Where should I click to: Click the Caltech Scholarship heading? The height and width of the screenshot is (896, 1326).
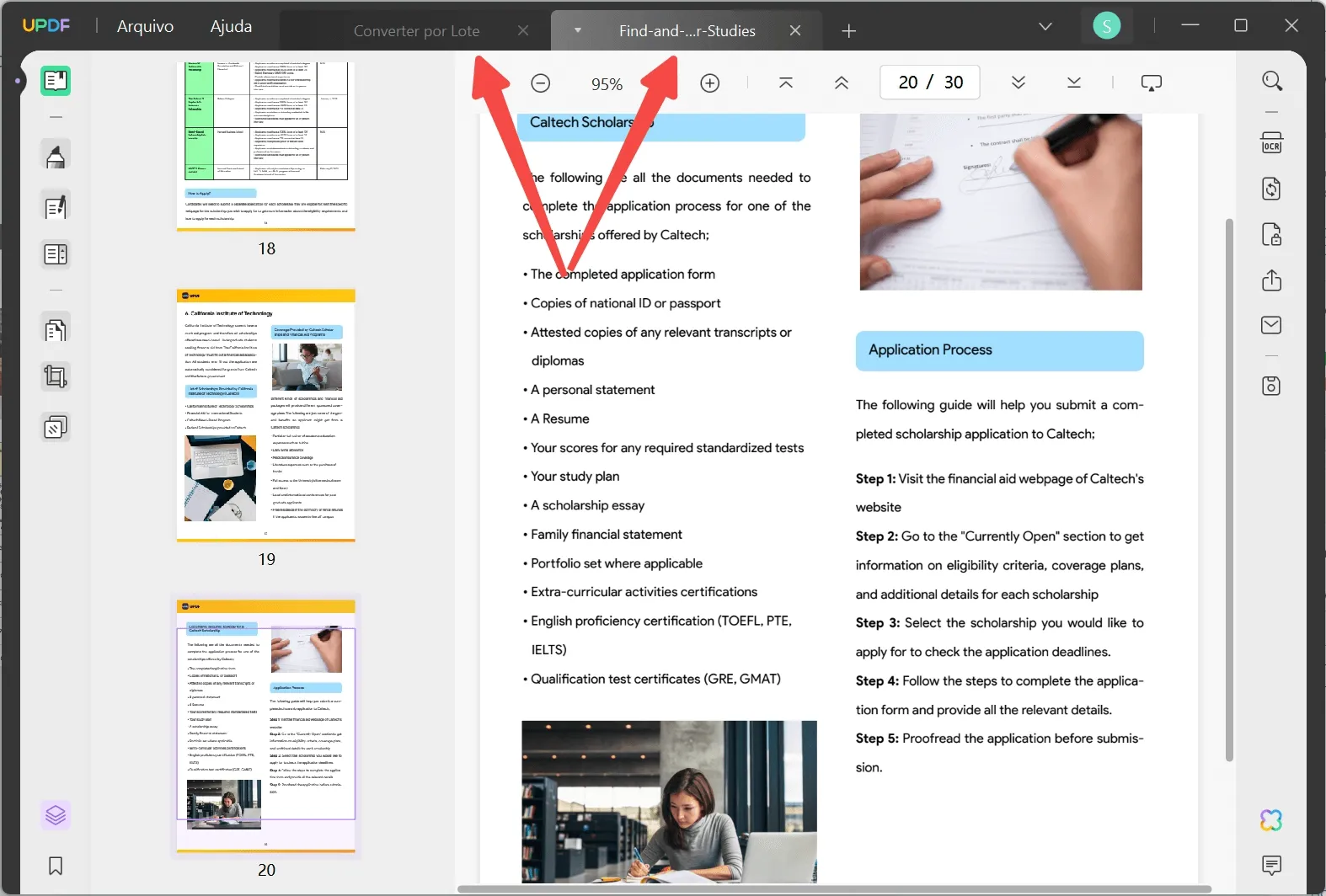click(591, 122)
